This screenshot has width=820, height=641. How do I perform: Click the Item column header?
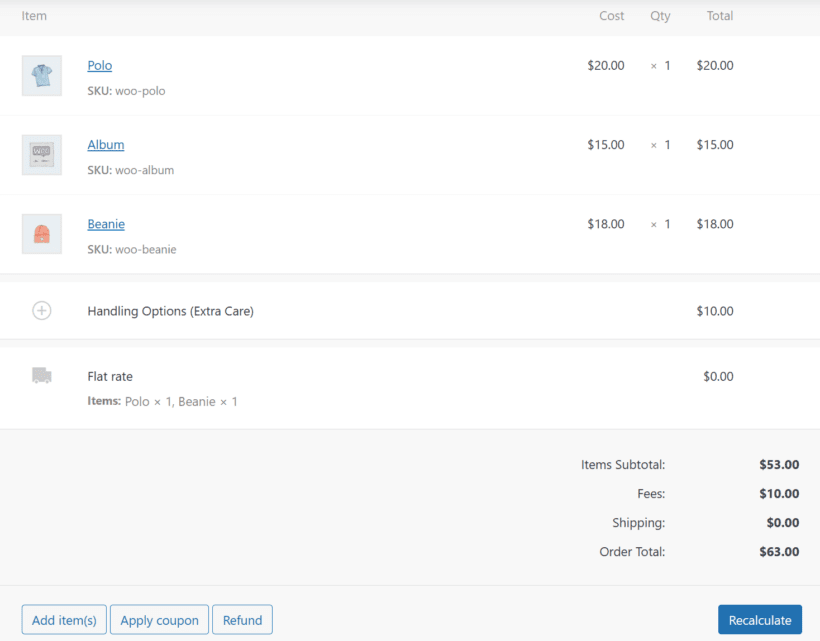34,16
